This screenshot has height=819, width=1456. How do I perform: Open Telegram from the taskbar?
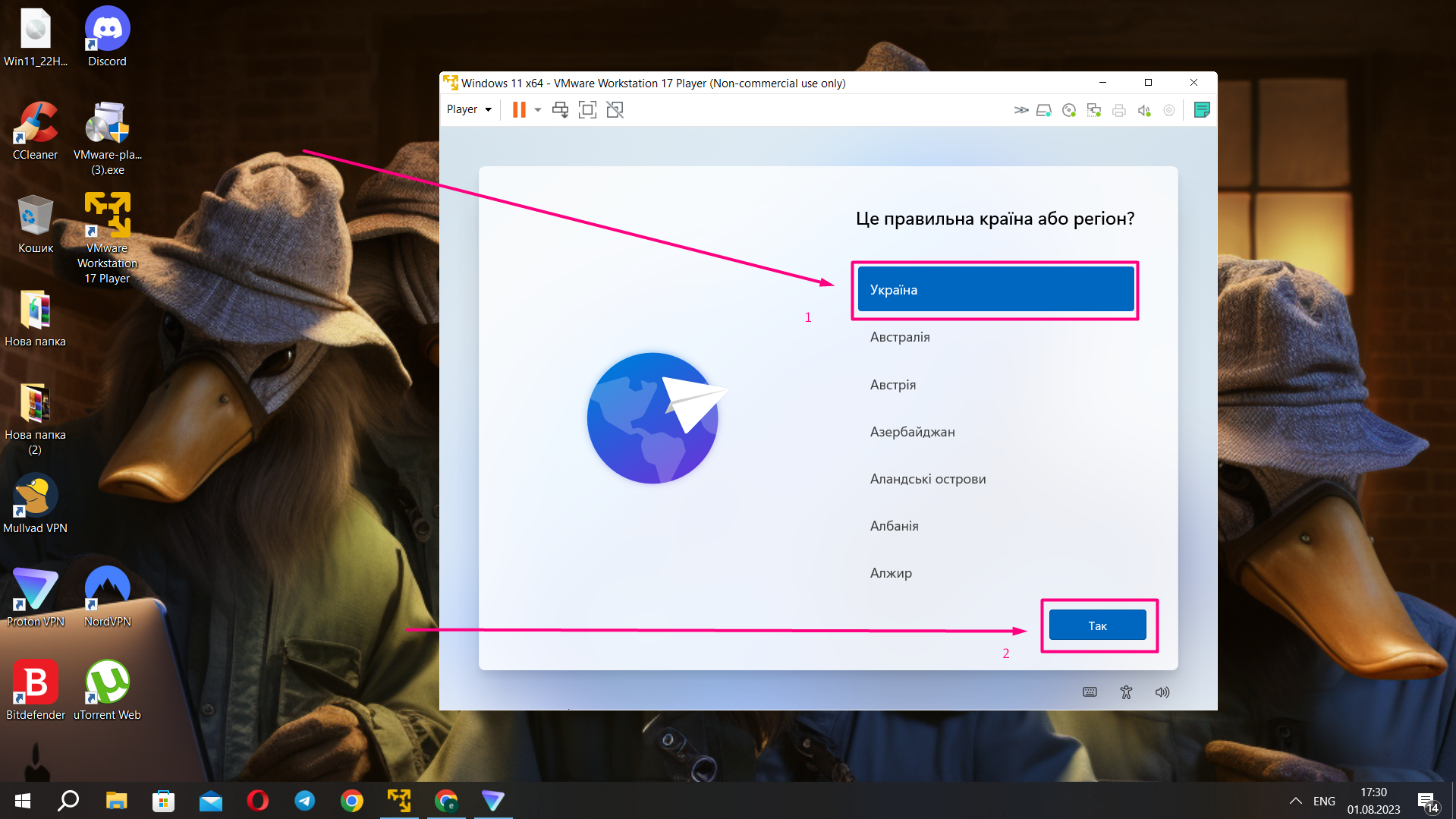pos(304,801)
